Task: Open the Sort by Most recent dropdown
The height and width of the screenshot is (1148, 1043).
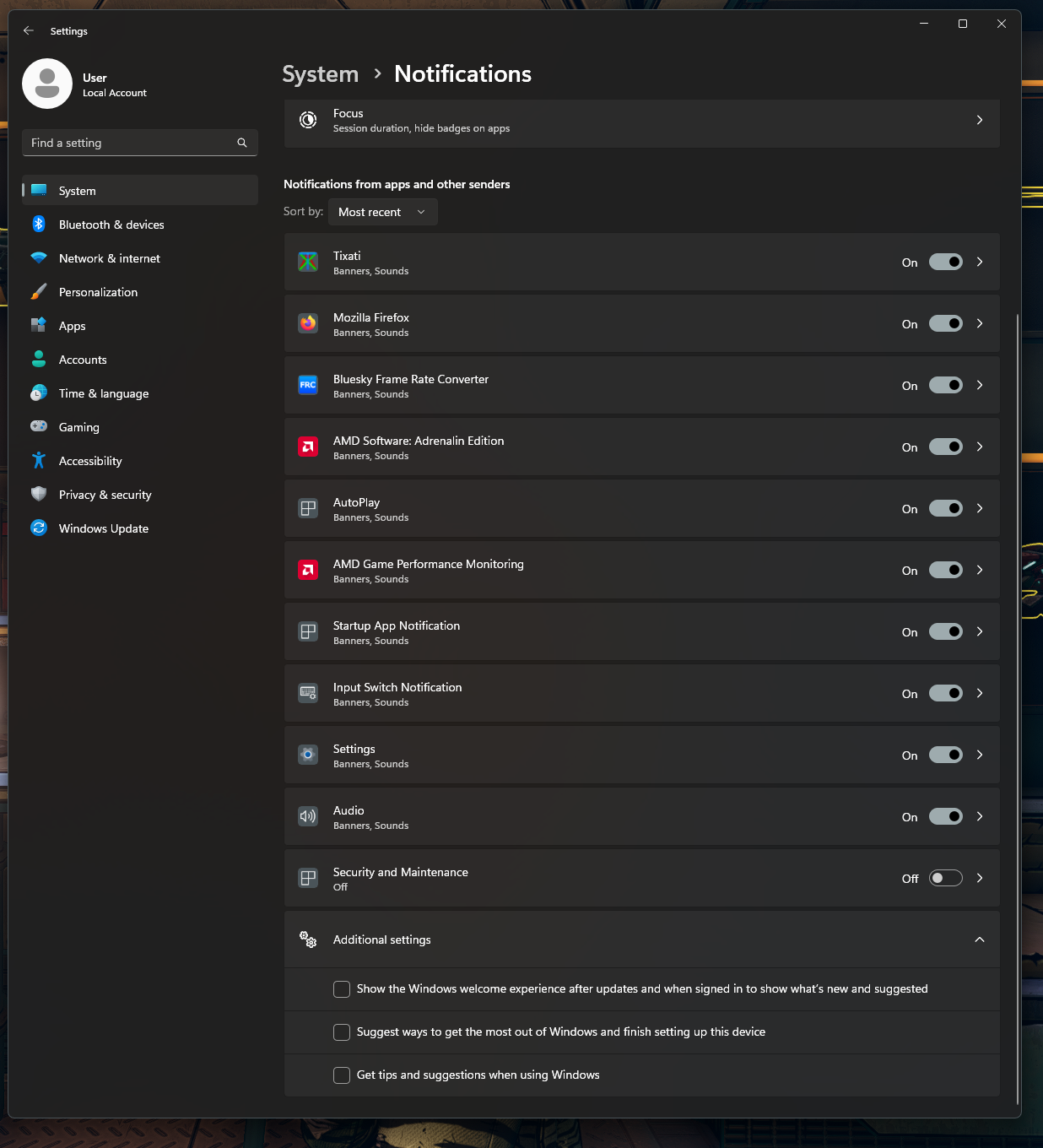Action: [382, 212]
